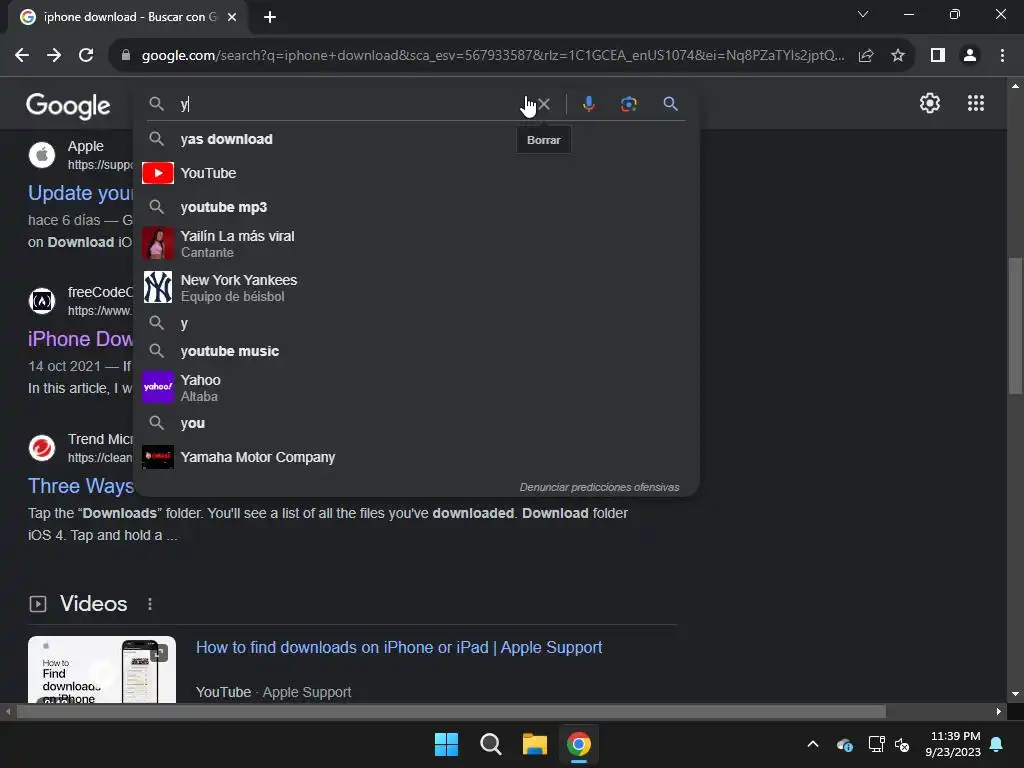Open the Google apps grid

point(976,103)
